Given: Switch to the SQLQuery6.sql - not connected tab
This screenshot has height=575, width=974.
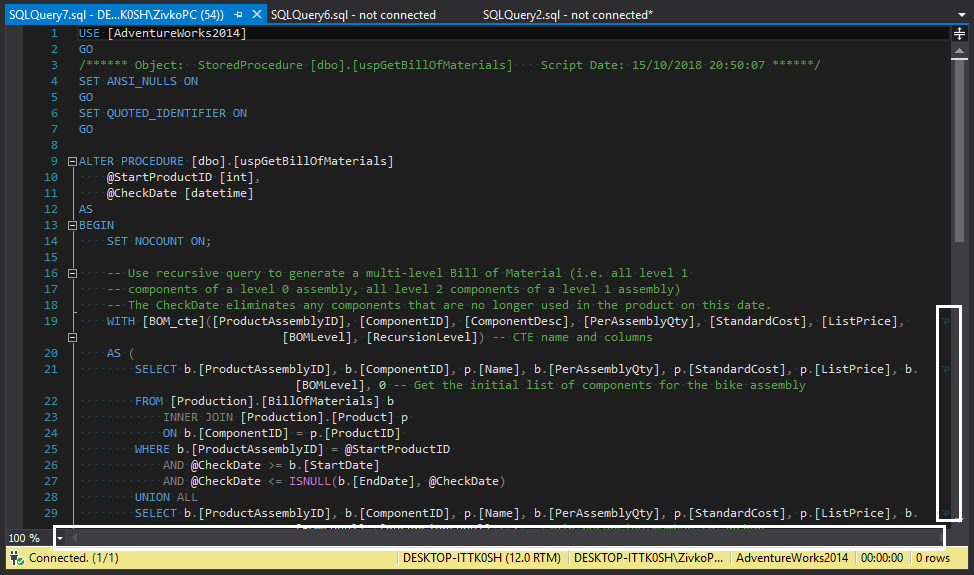Looking at the screenshot, I should click(x=353, y=14).
